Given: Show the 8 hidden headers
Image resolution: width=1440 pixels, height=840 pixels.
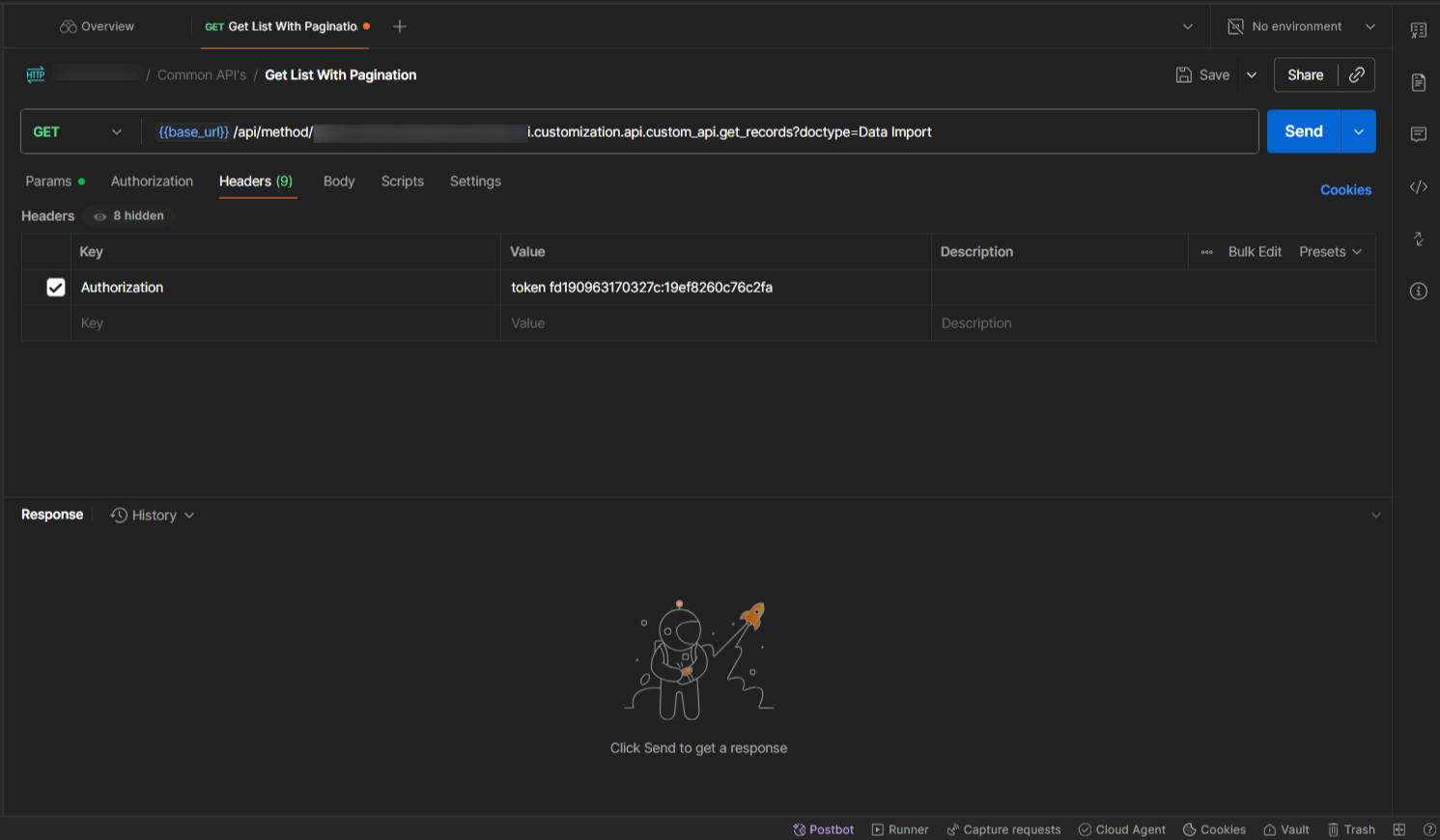Looking at the screenshot, I should pyautogui.click(x=128, y=216).
